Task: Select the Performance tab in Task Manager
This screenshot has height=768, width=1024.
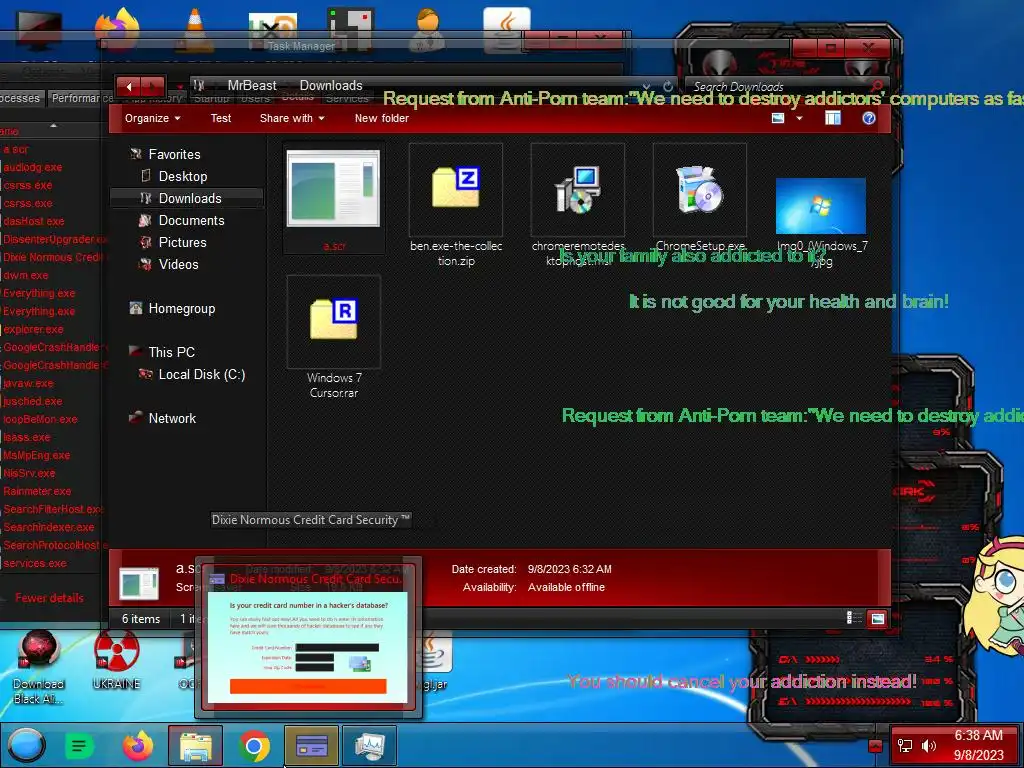Action: (81, 98)
